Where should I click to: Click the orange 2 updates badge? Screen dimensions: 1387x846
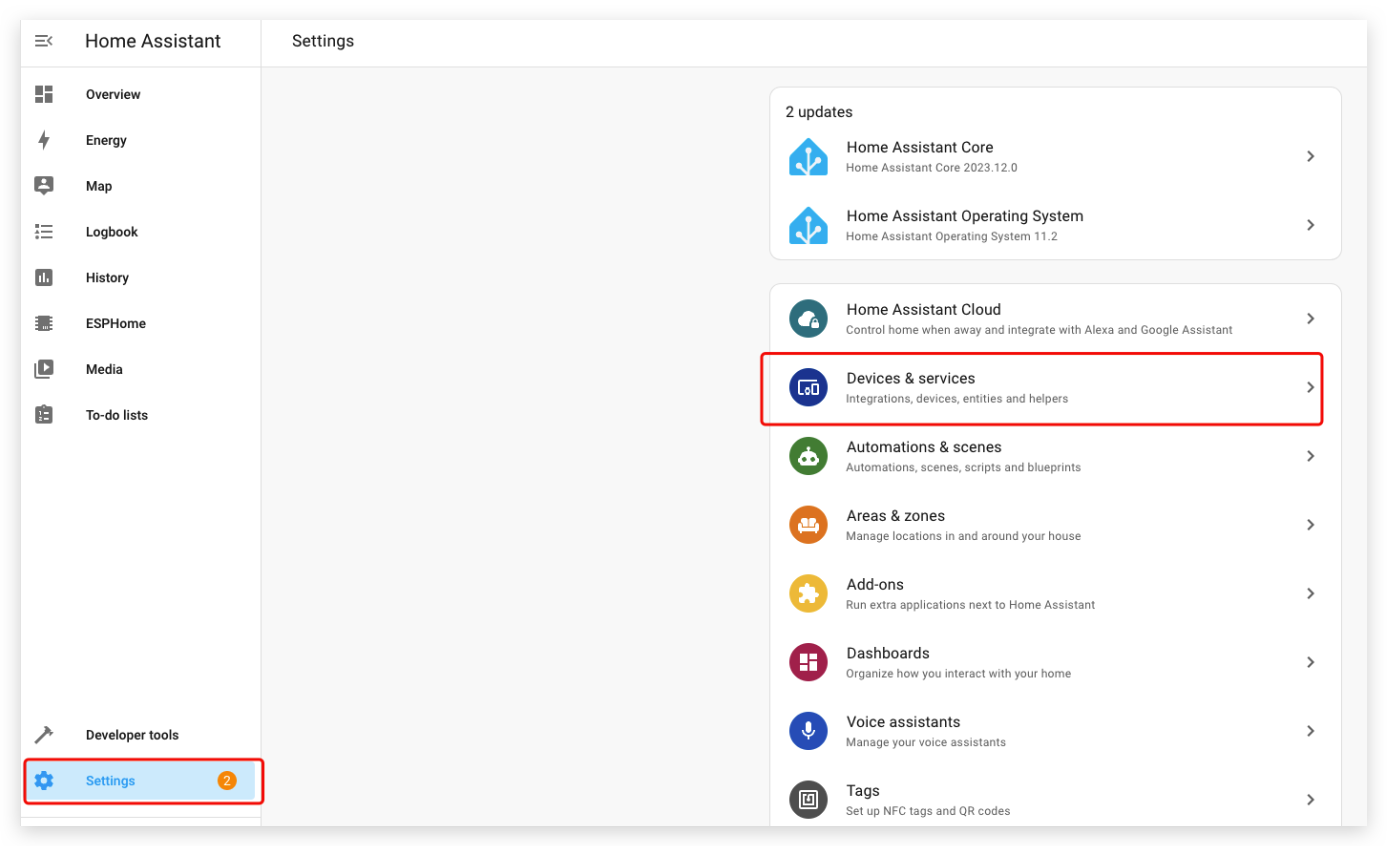click(x=227, y=781)
